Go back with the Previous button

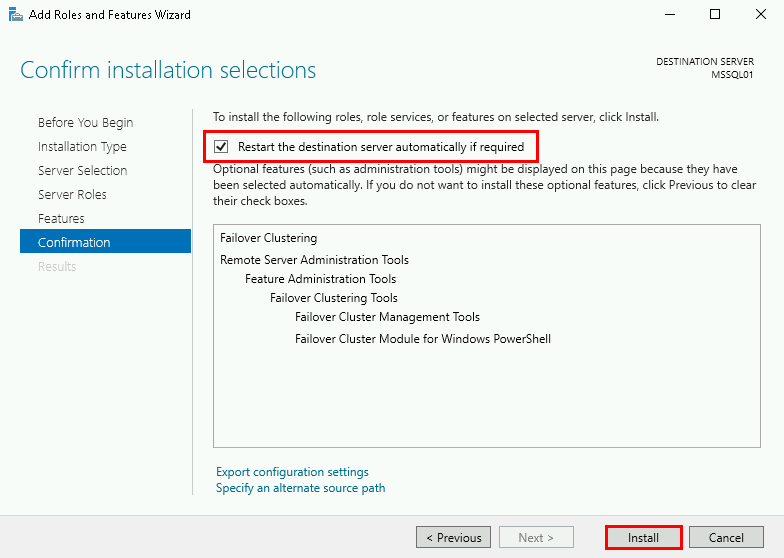pos(453,537)
